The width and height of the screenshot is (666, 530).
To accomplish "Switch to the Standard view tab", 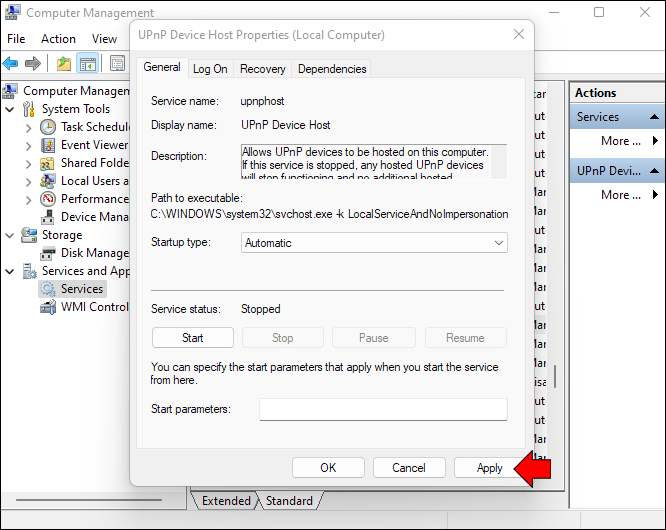I will (289, 501).
